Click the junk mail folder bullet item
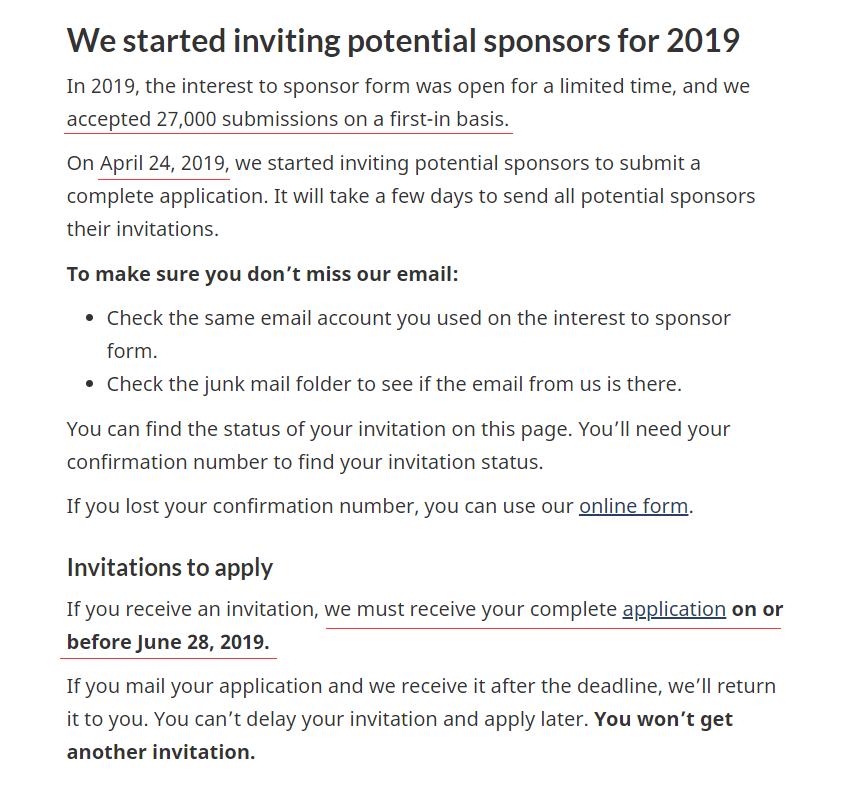Screen dimensions: 853x796 coord(393,384)
